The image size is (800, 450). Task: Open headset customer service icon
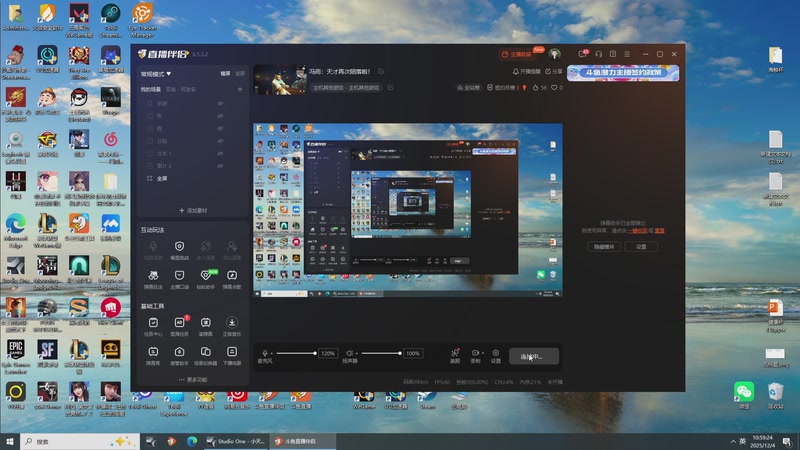pos(598,54)
